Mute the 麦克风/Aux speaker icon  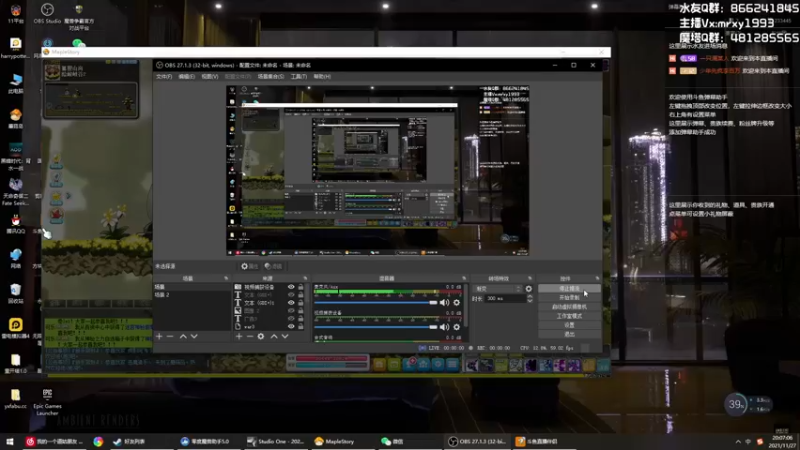coord(444,303)
